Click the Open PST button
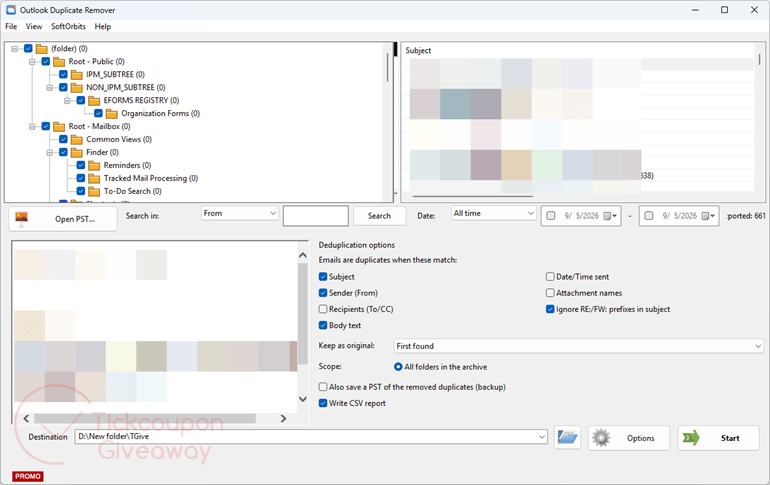Image resolution: width=770 pixels, height=485 pixels. [63, 218]
